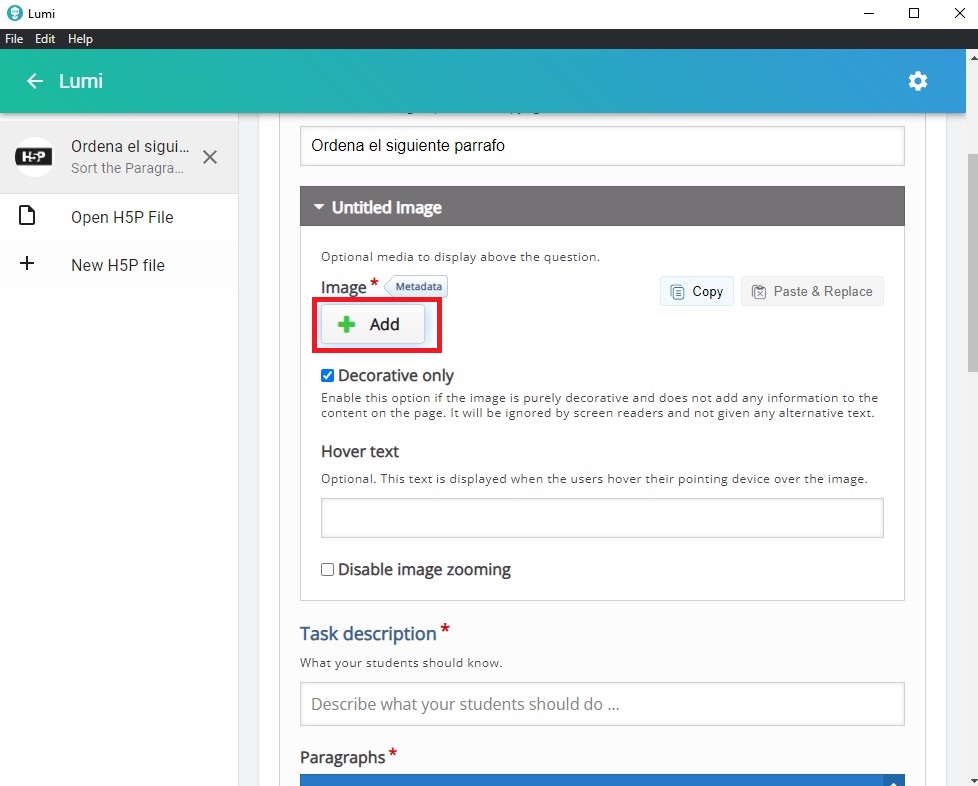
Task: Open settings with the gear icon
Action: [x=917, y=81]
